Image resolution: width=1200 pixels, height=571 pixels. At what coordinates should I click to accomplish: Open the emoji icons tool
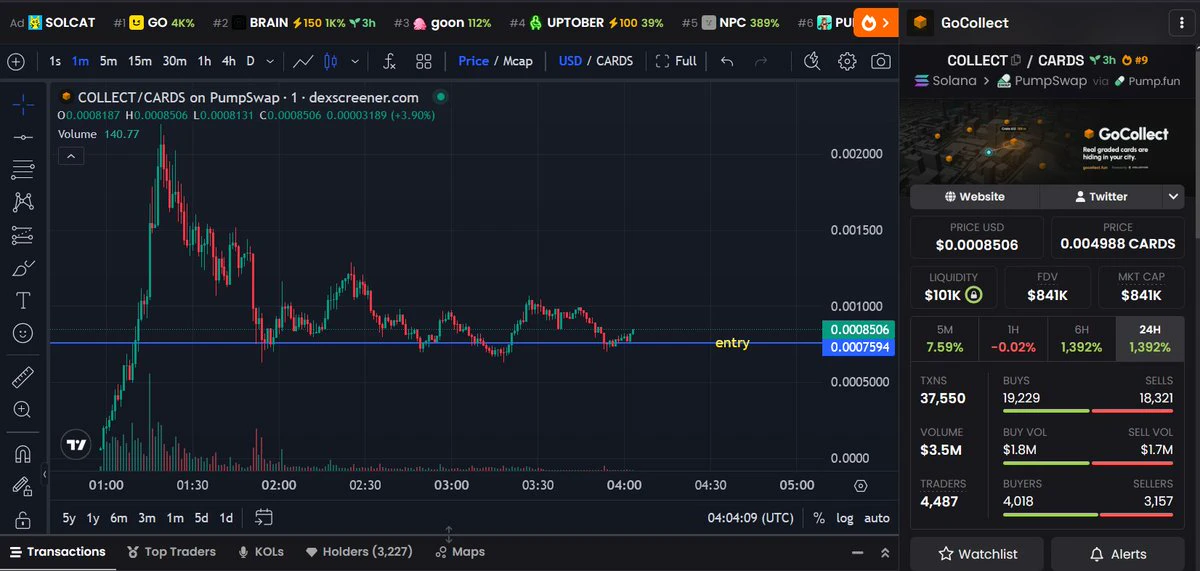22,333
